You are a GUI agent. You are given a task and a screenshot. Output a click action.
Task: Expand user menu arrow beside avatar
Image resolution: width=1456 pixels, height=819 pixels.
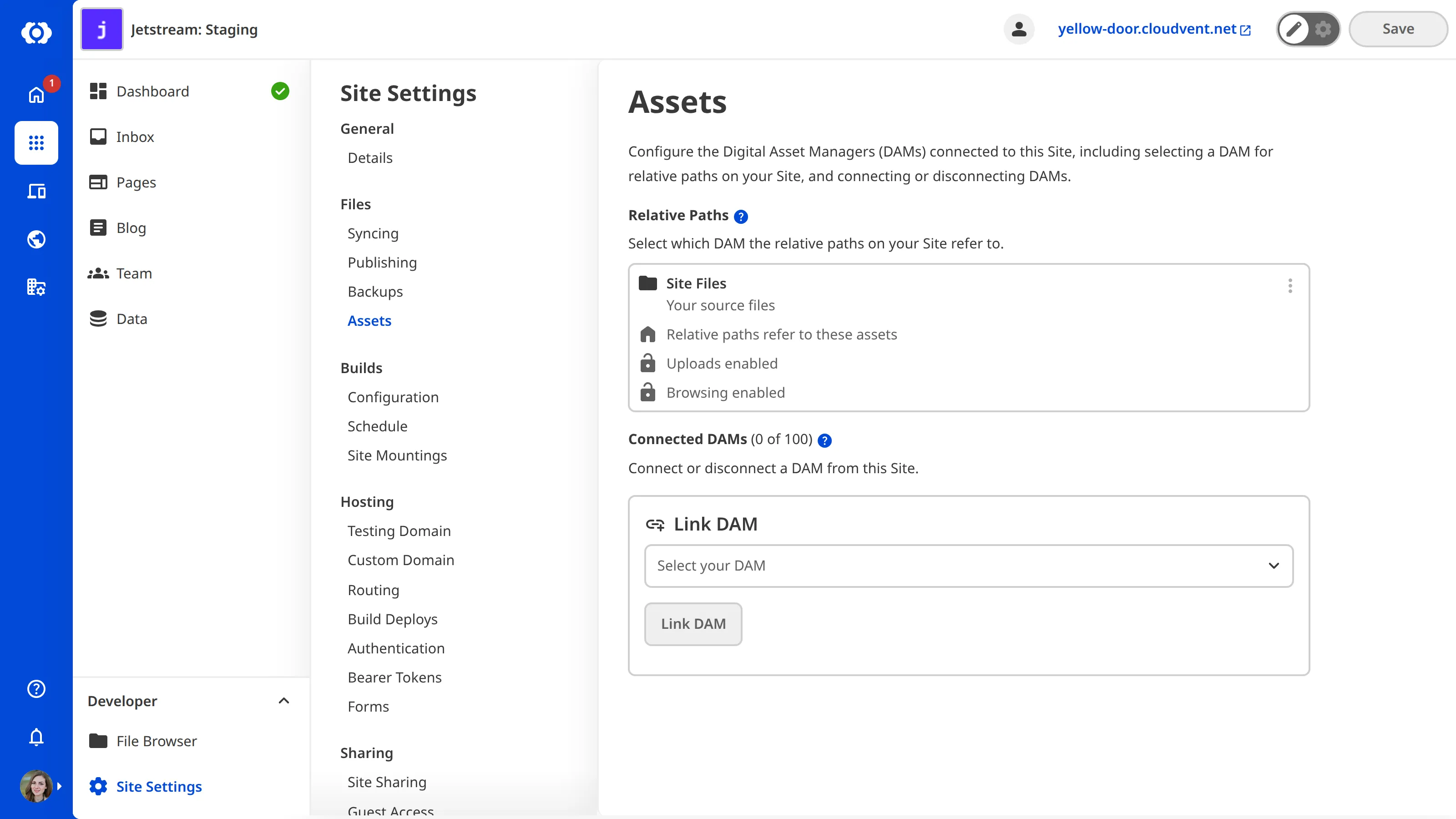59,786
